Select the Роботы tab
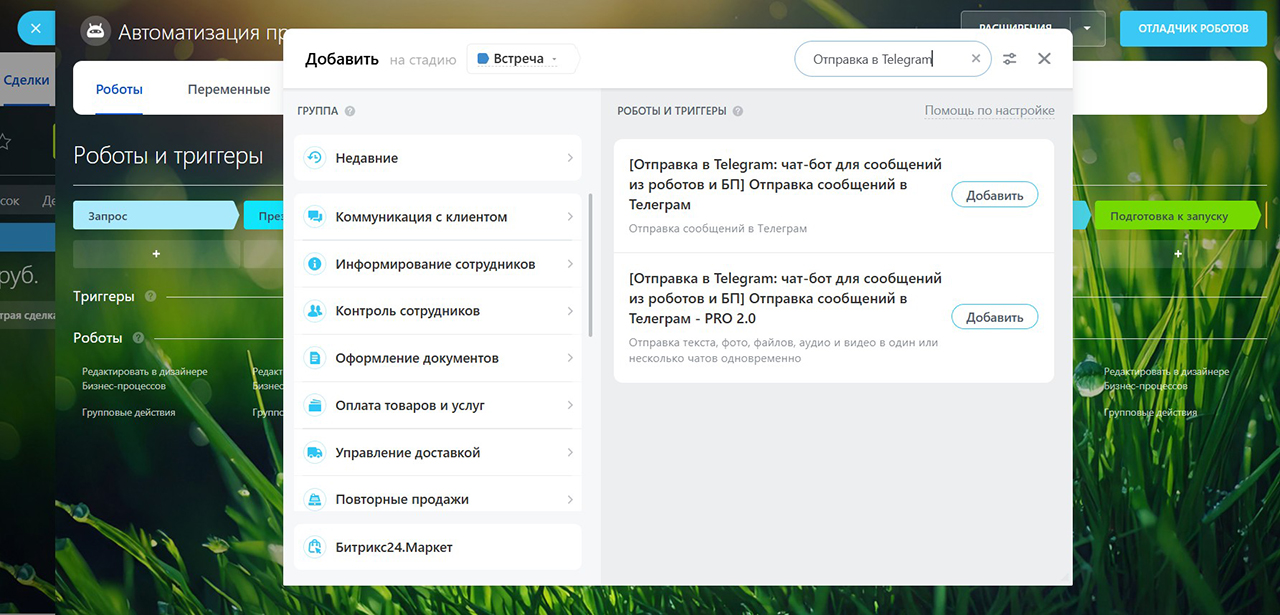This screenshot has width=1280, height=615. tap(119, 90)
